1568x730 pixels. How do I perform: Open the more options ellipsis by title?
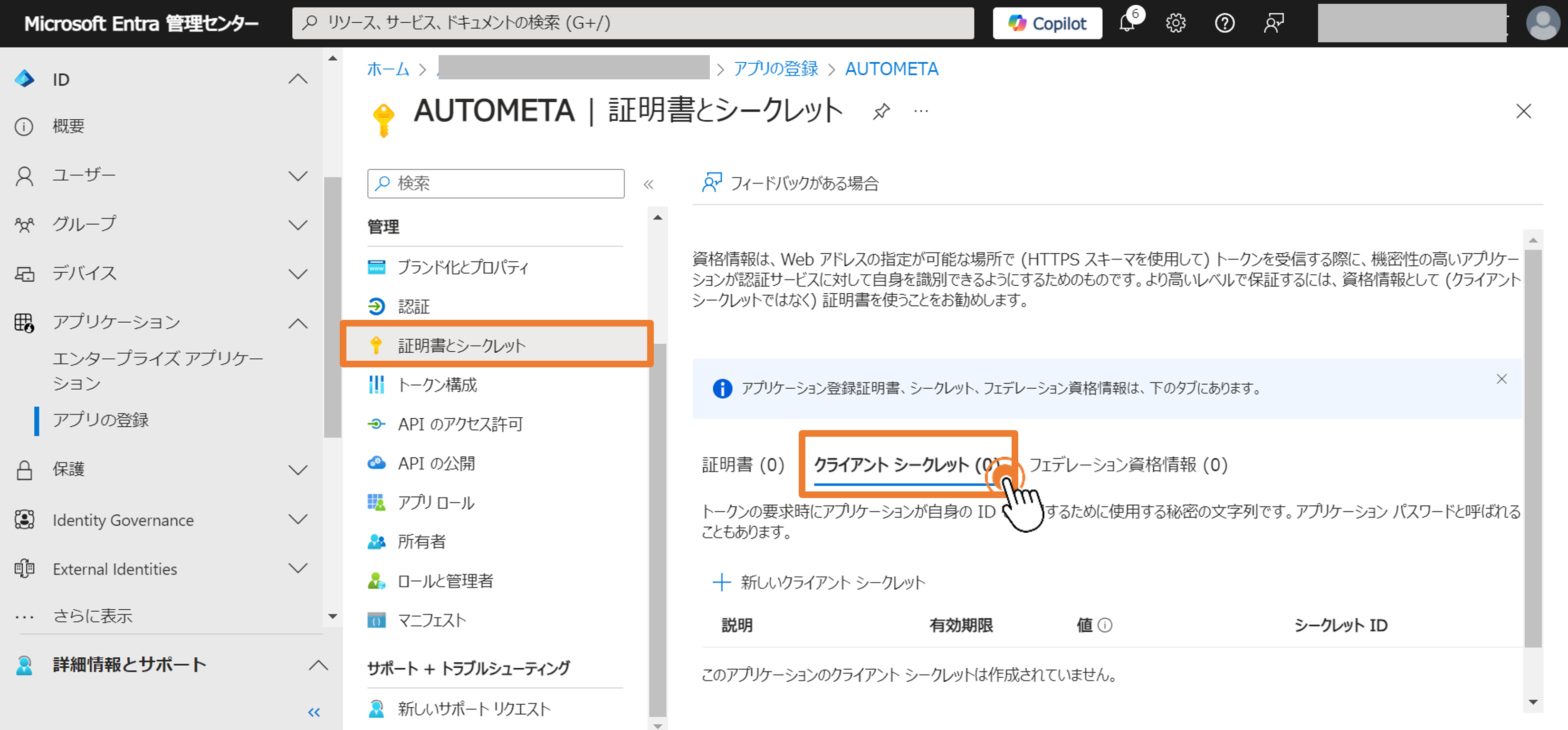(921, 111)
